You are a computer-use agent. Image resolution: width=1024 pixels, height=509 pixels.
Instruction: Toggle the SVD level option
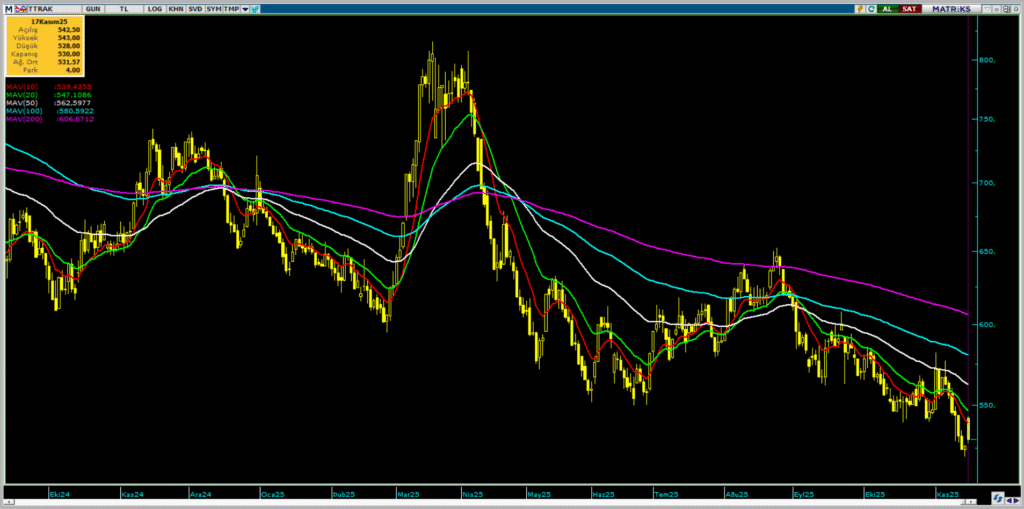tap(194, 8)
